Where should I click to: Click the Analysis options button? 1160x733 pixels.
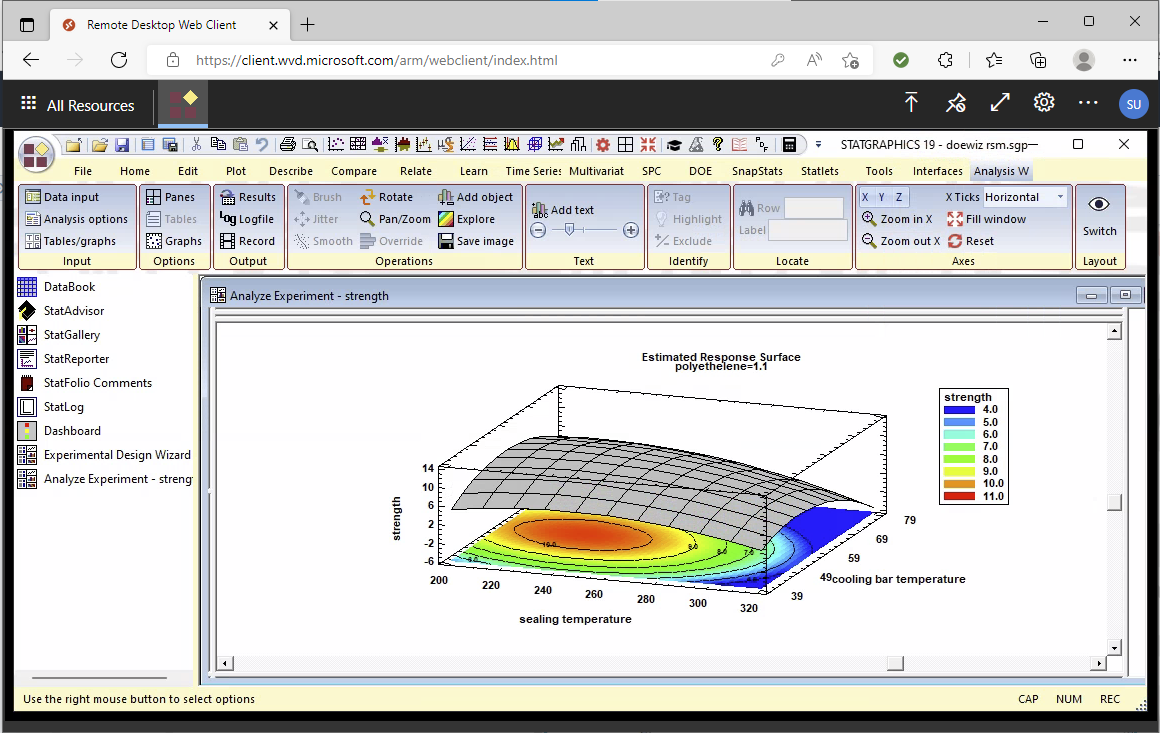pyautogui.click(x=76, y=219)
